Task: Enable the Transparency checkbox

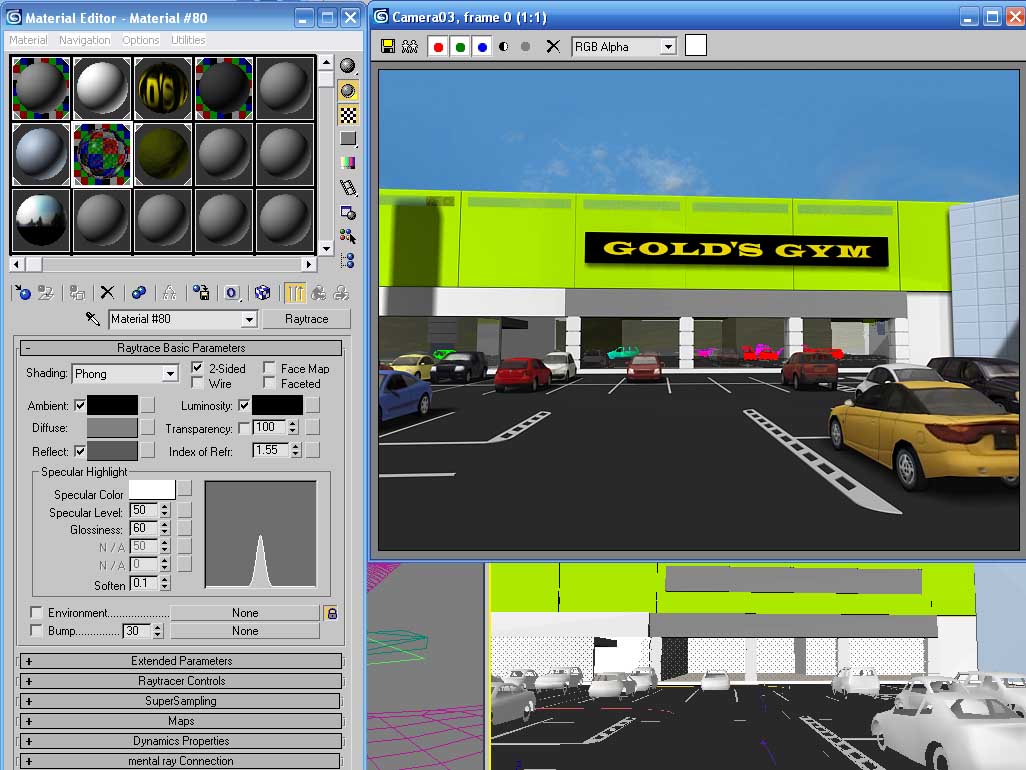Action: point(244,428)
